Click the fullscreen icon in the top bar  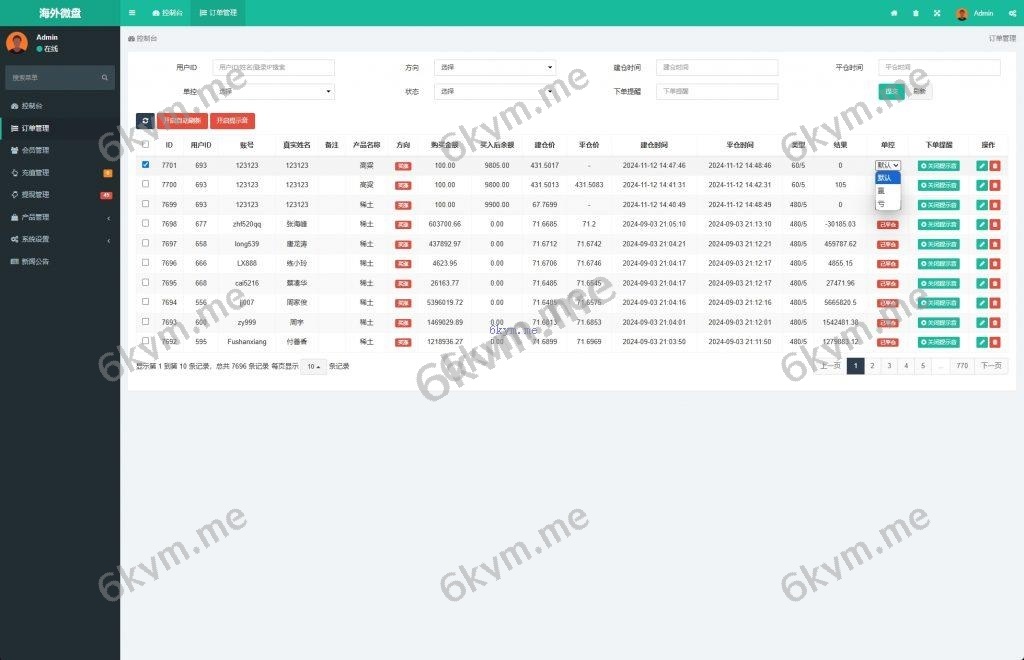[935, 13]
